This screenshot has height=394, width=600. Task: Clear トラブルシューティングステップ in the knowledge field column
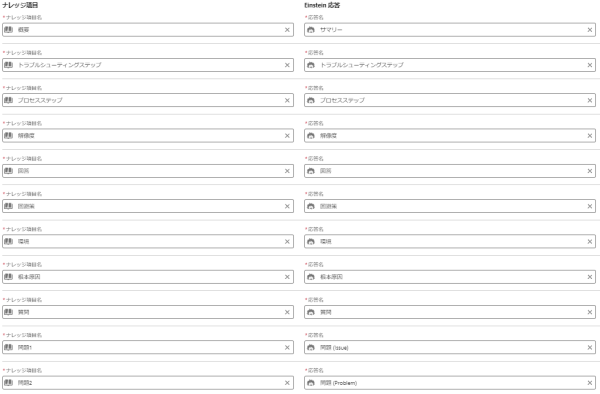tap(287, 65)
